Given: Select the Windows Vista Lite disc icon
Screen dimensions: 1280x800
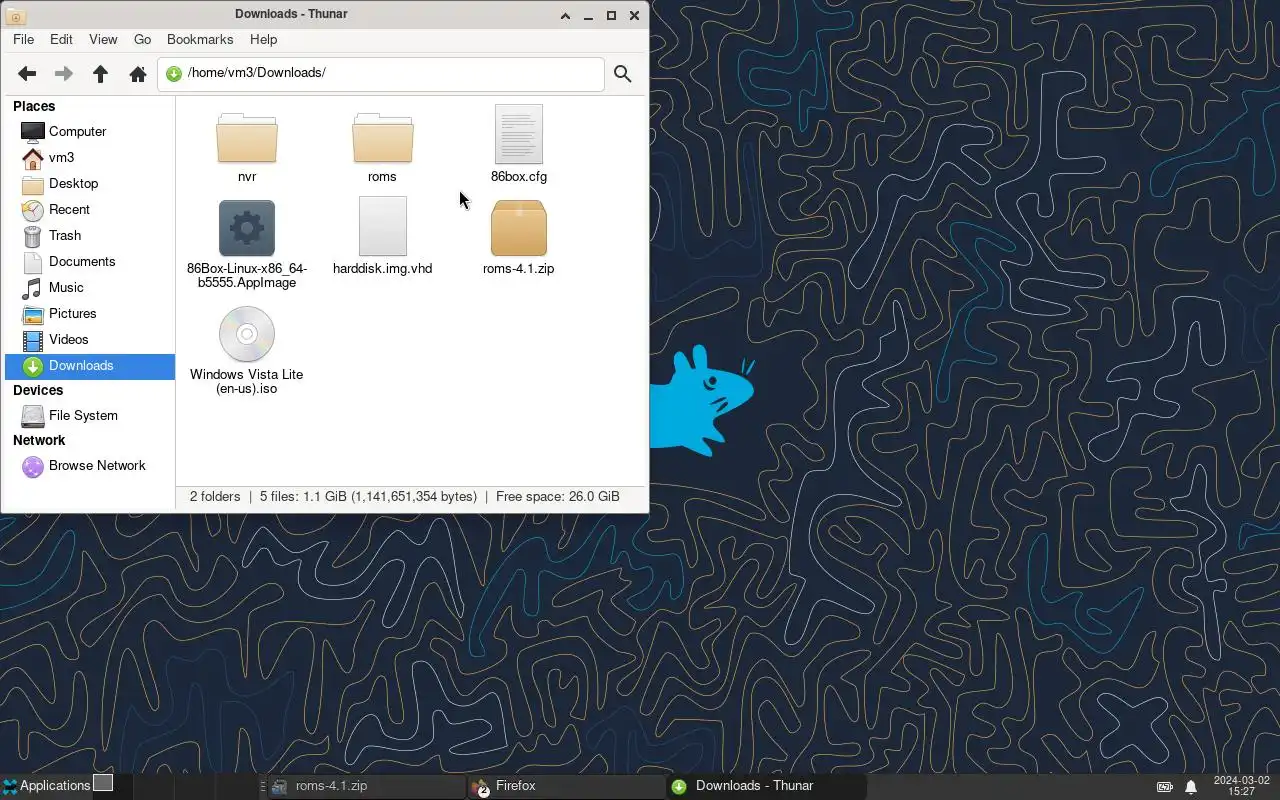Looking at the screenshot, I should pos(247,334).
